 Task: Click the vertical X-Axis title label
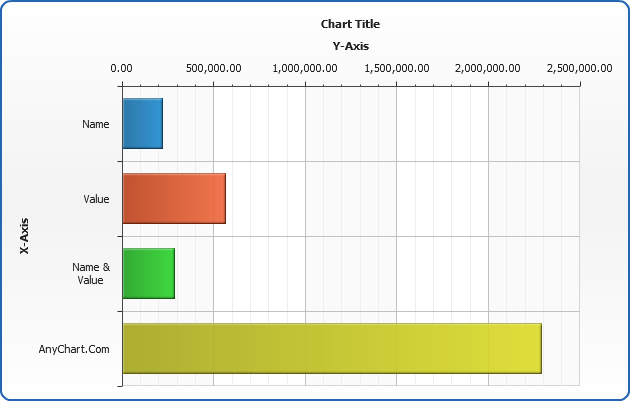click(x=24, y=236)
